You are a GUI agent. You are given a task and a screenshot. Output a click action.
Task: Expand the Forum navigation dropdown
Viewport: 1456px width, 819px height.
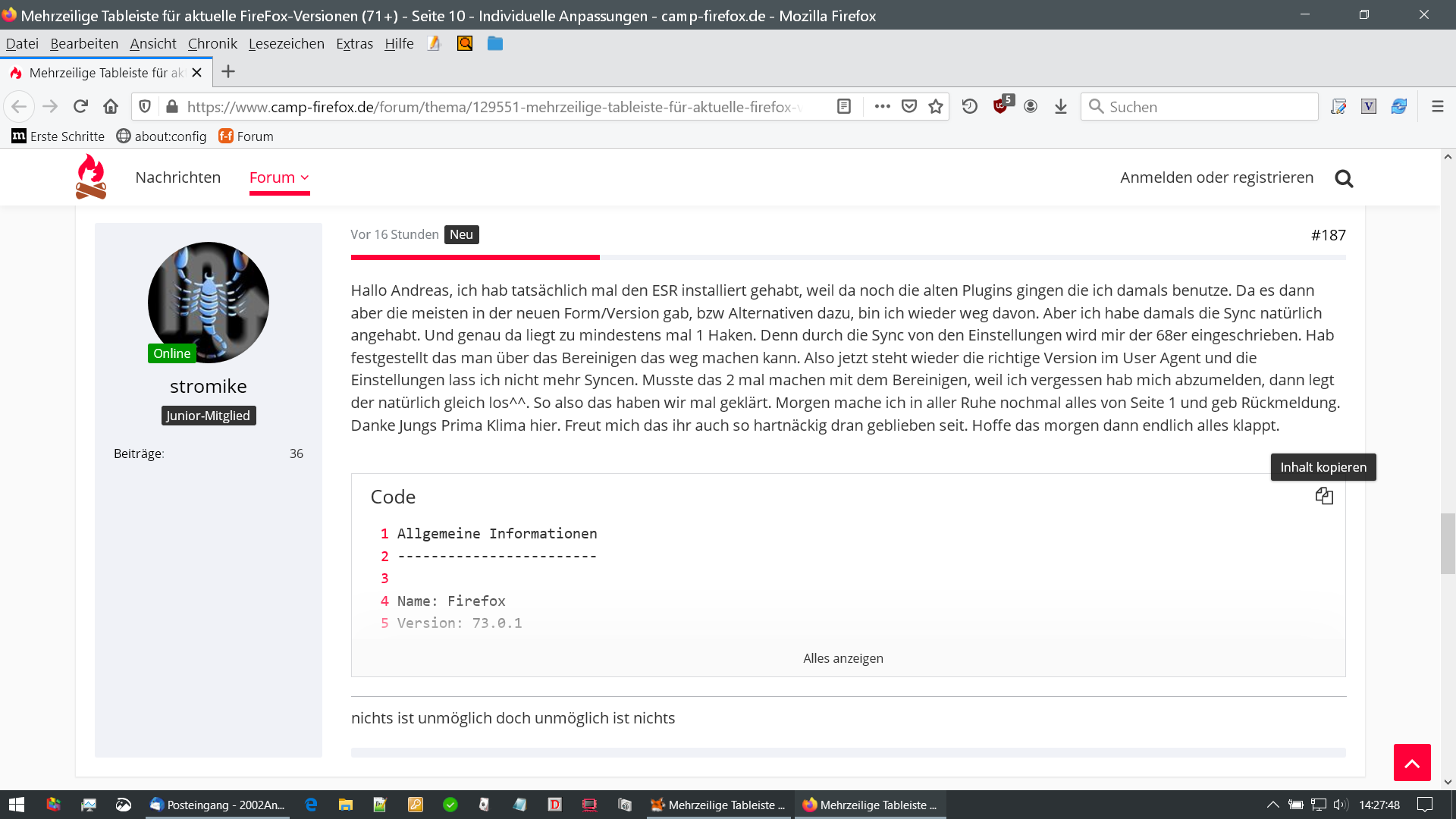click(279, 177)
